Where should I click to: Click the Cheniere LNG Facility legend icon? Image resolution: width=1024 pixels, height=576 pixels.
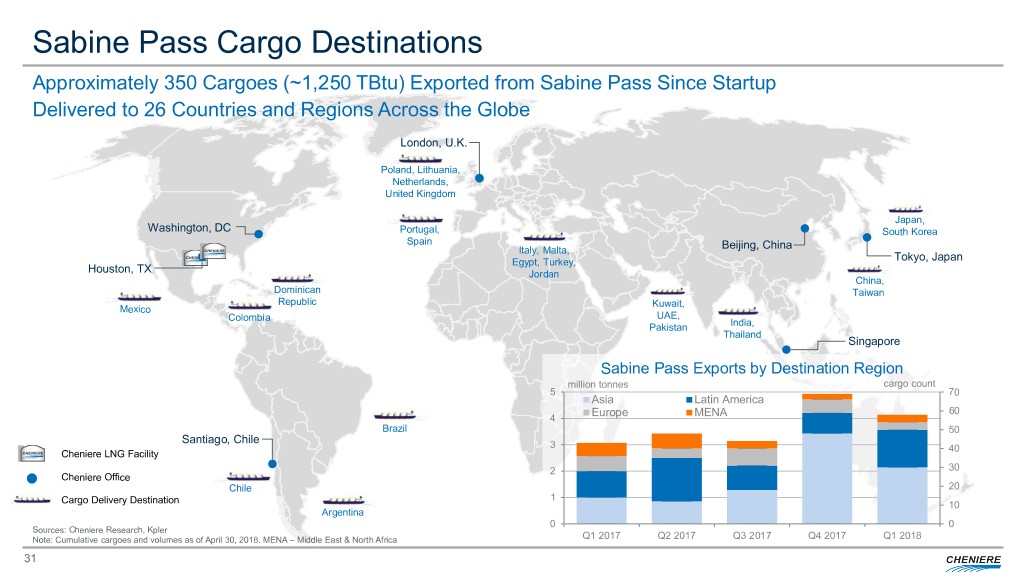(33, 454)
